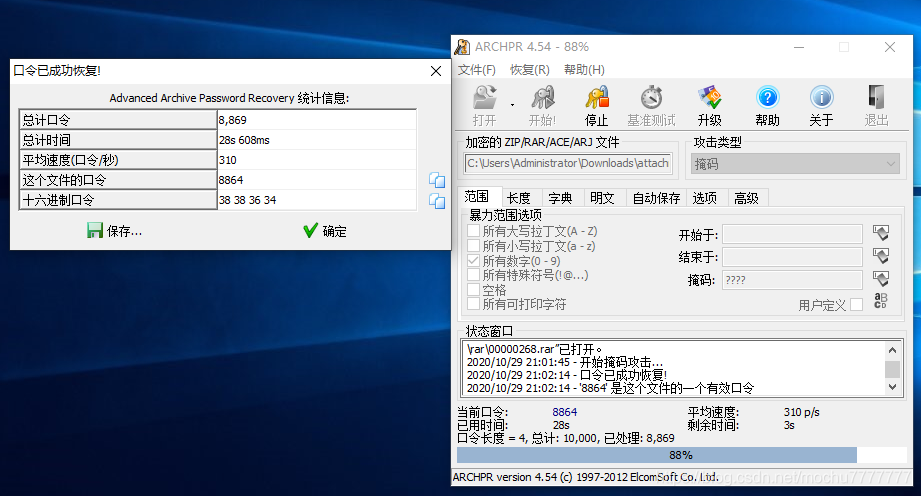921x496 pixels.
Task: Open the 攻击类型 dropdown showing 掩码
Action: click(795, 164)
